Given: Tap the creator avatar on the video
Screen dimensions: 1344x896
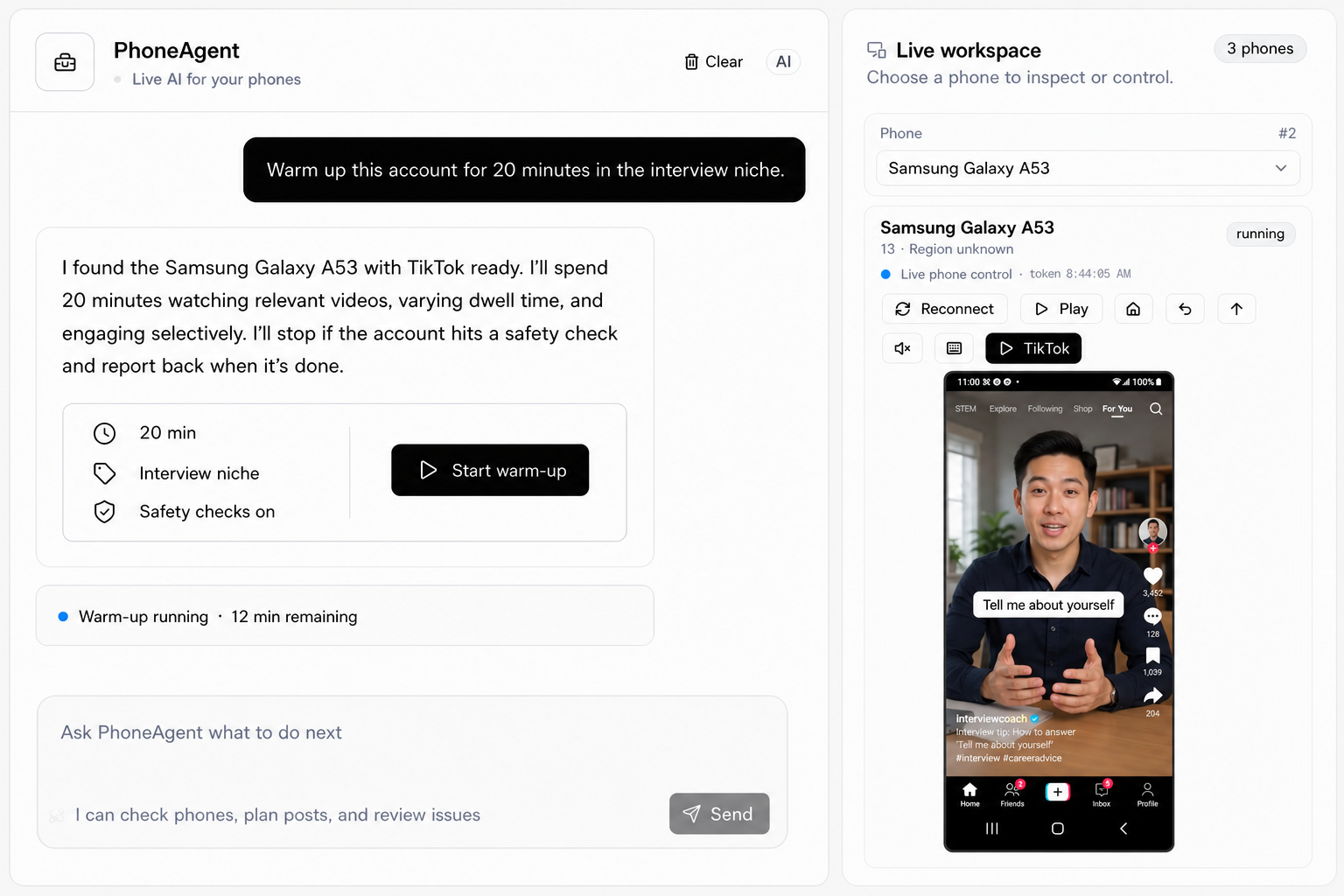Looking at the screenshot, I should point(1152,532).
